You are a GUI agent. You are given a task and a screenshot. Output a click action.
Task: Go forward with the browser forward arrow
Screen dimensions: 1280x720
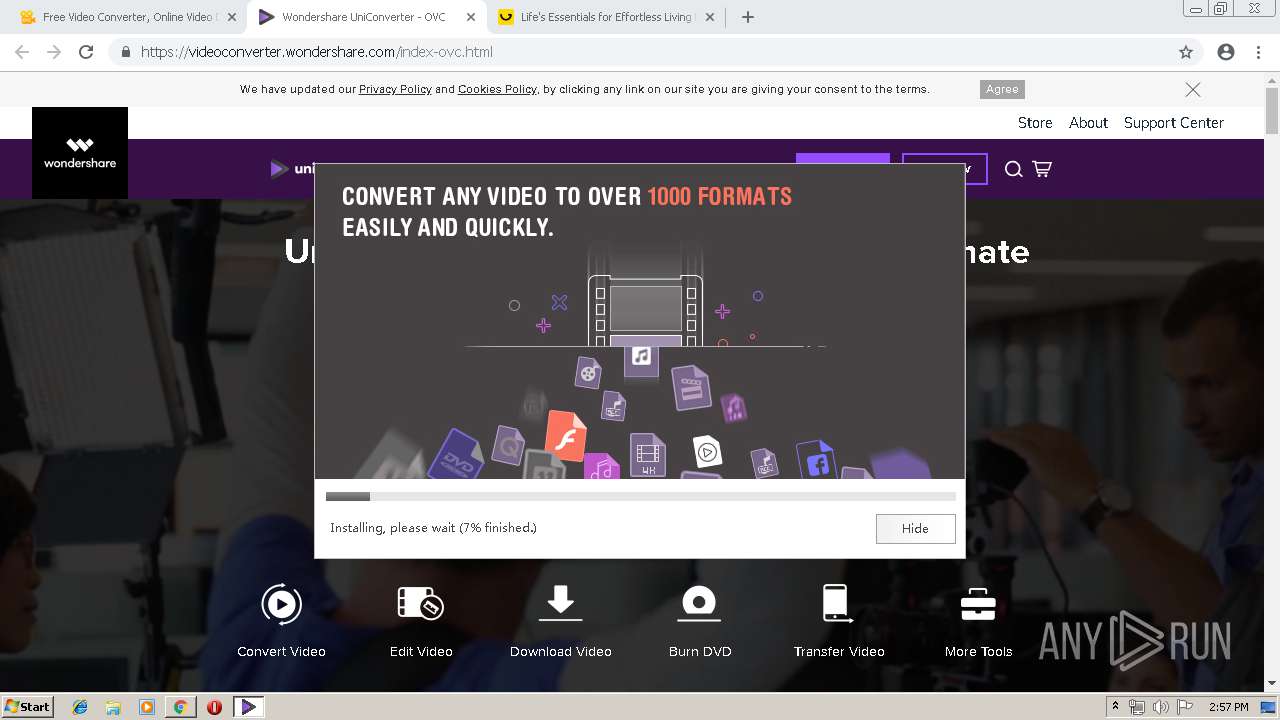tap(54, 52)
